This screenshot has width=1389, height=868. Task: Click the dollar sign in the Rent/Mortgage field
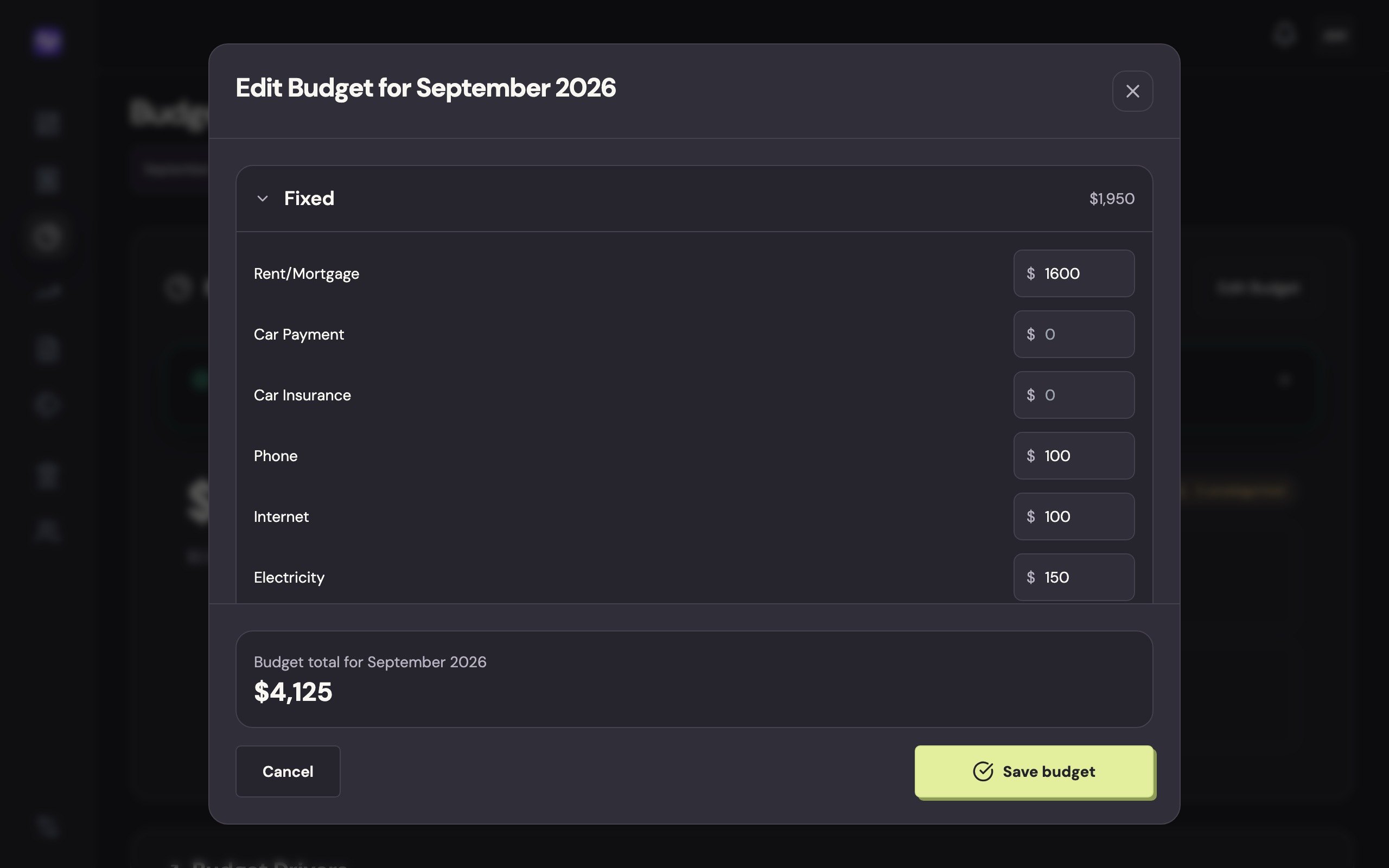coord(1031,273)
